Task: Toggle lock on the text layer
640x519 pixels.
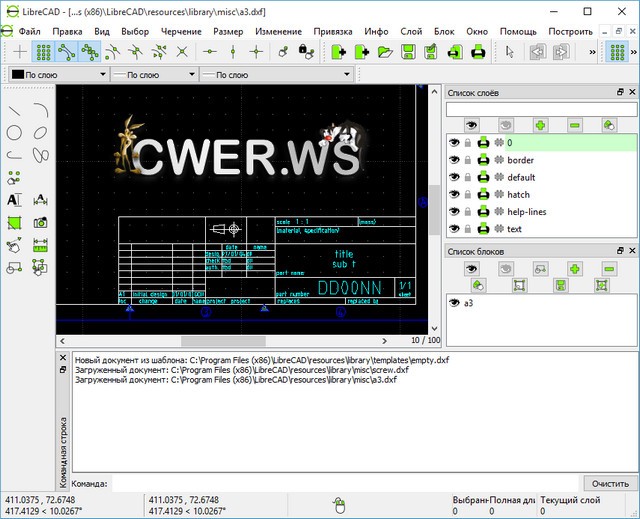Action: pyautogui.click(x=468, y=230)
